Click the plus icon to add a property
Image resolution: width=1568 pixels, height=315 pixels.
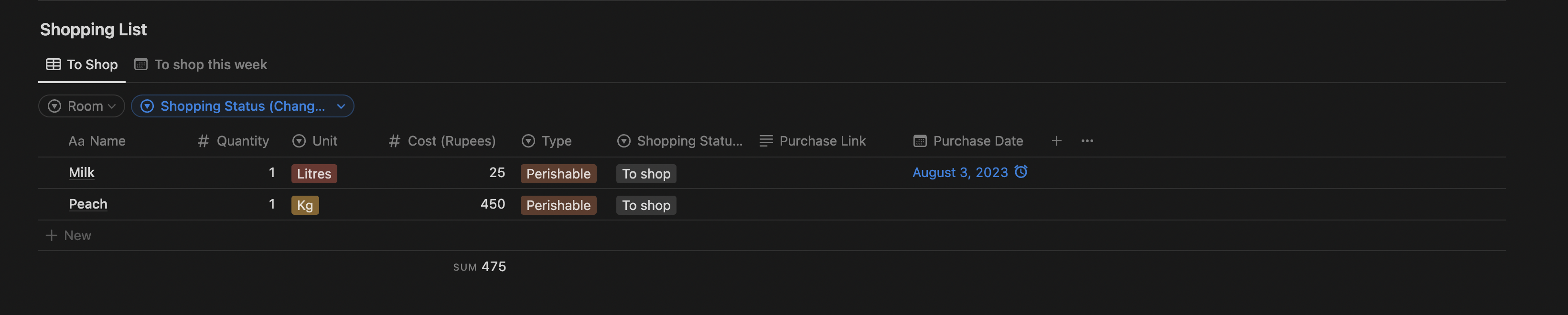coord(1056,141)
